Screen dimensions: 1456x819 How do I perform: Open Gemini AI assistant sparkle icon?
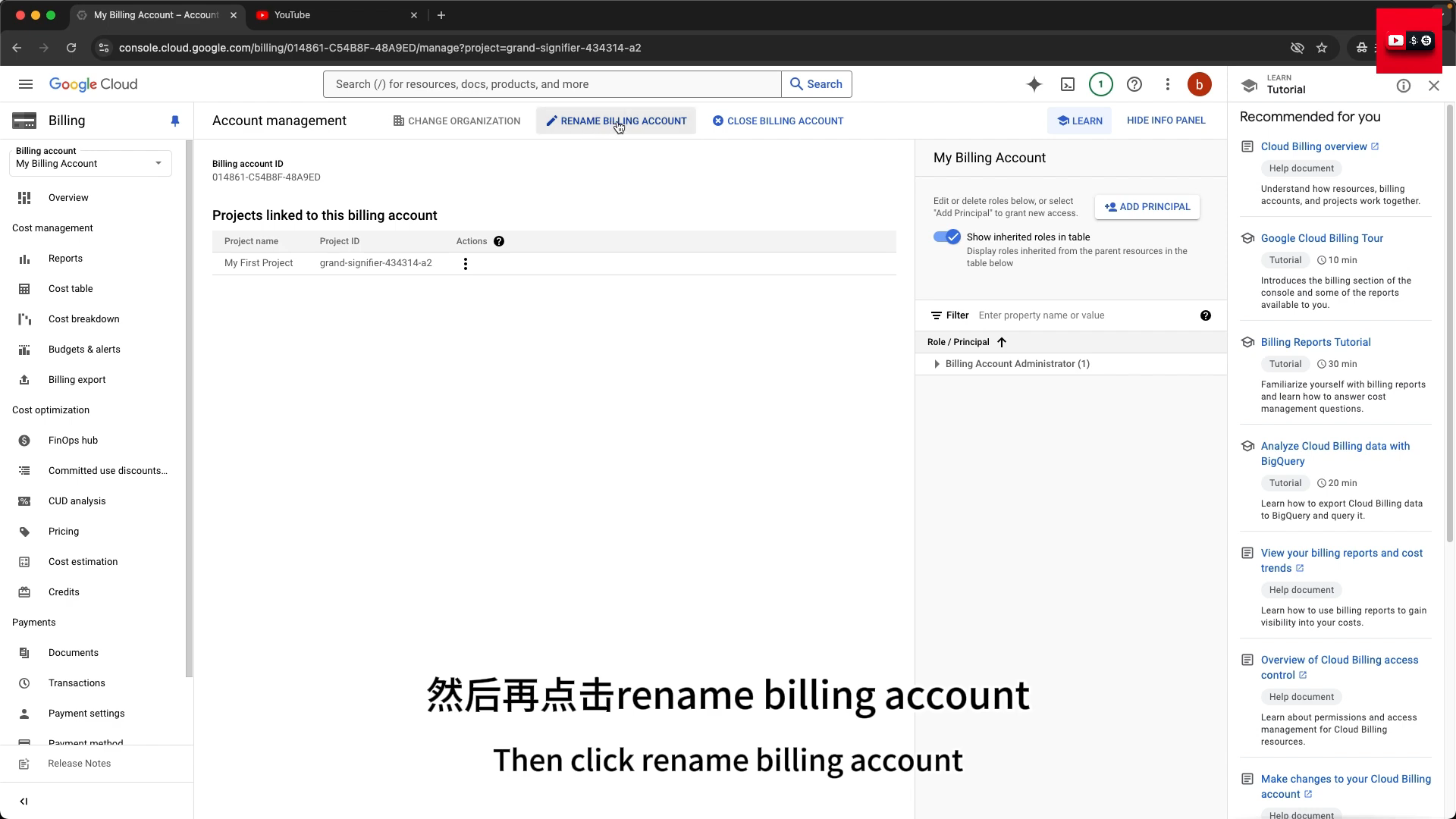pos(1034,84)
